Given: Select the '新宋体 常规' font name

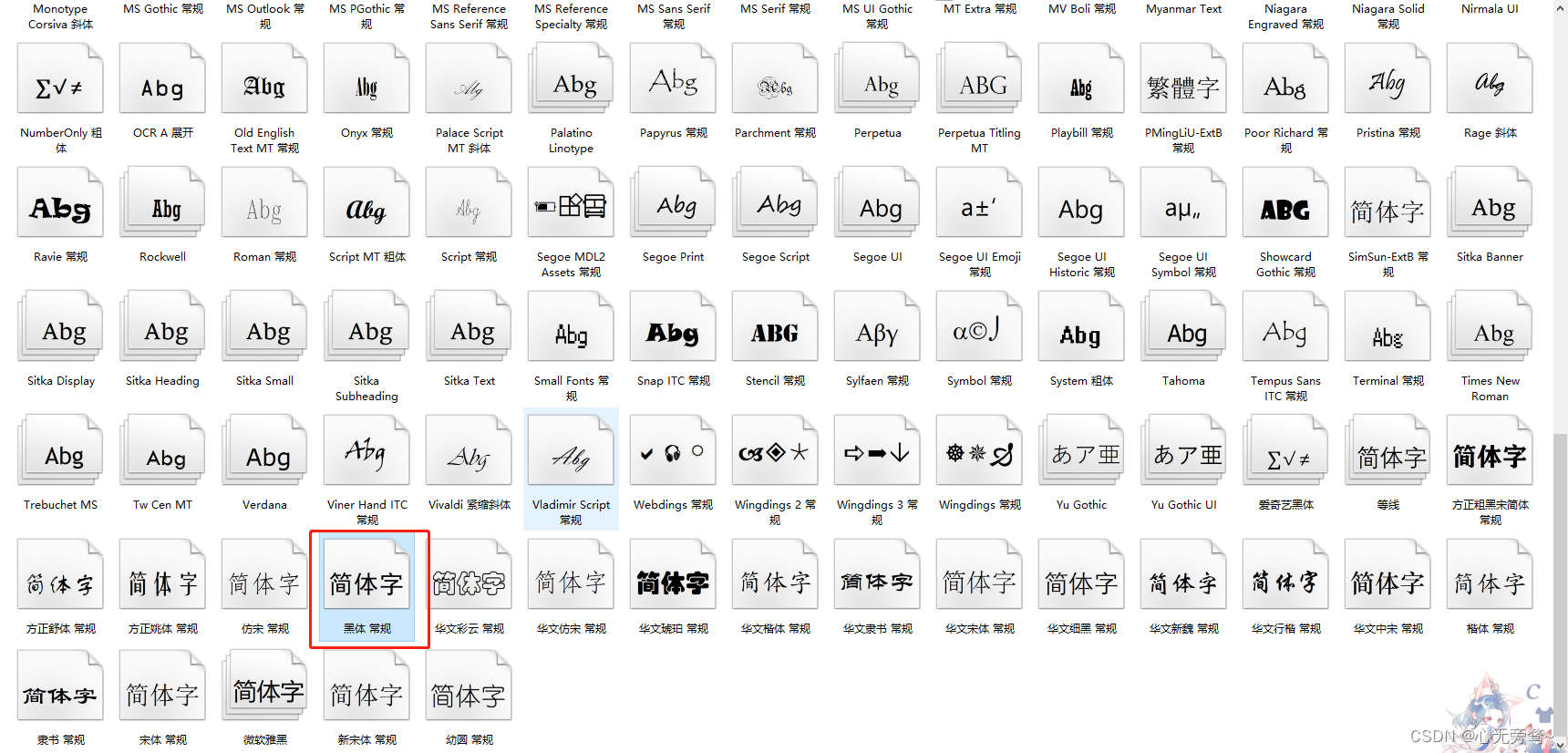Looking at the screenshot, I should click(x=366, y=740).
